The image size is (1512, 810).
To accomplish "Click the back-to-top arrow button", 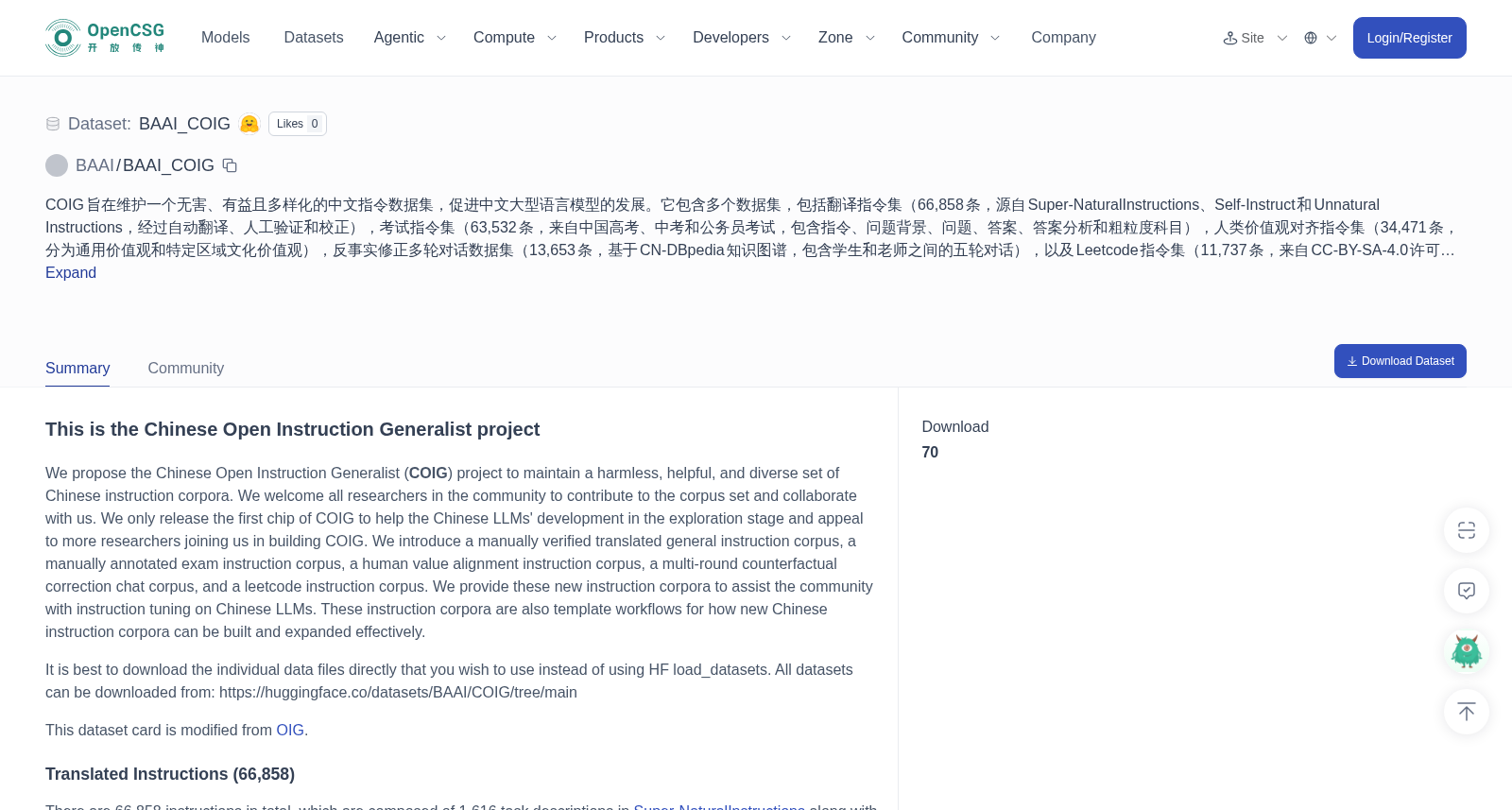I will [1467, 712].
